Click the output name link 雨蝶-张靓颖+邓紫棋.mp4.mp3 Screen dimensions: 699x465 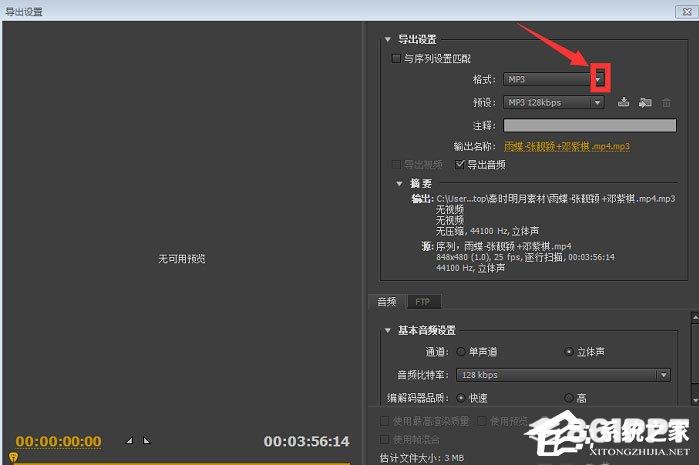pos(567,146)
